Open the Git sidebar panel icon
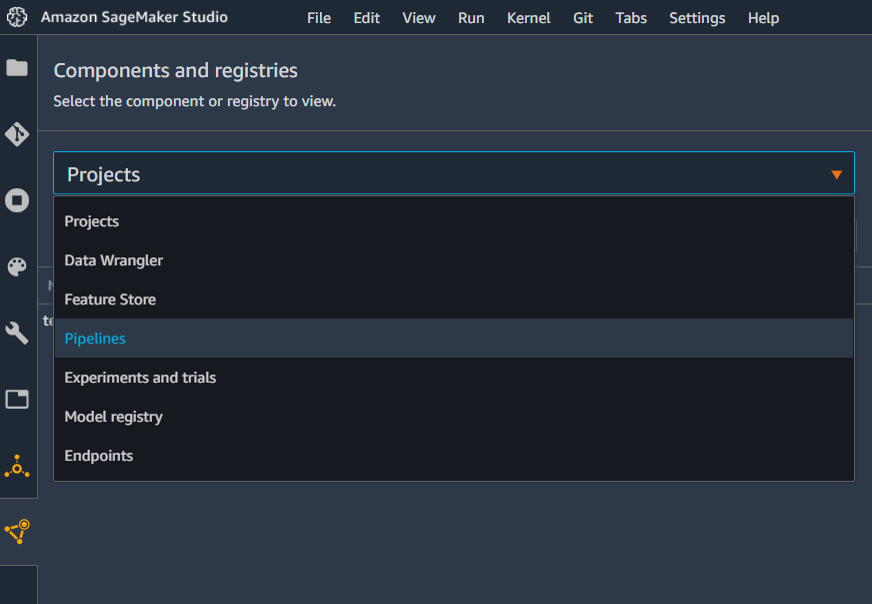This screenshot has width=872, height=604. click(17, 134)
